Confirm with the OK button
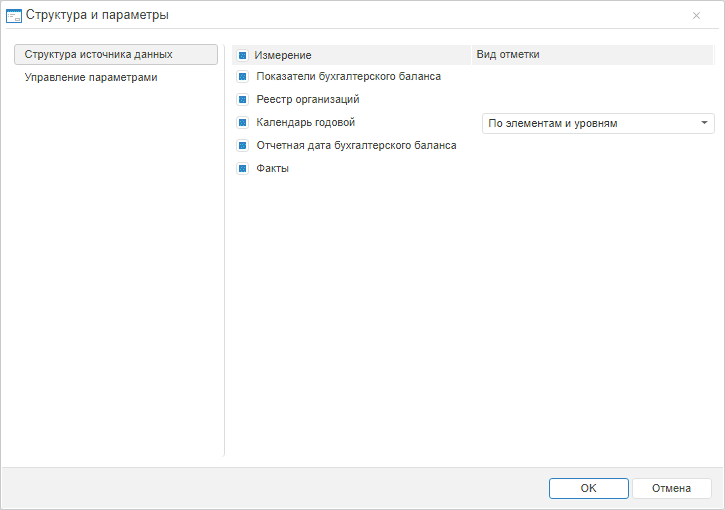Viewport: 725px width, 510px height. (588, 488)
